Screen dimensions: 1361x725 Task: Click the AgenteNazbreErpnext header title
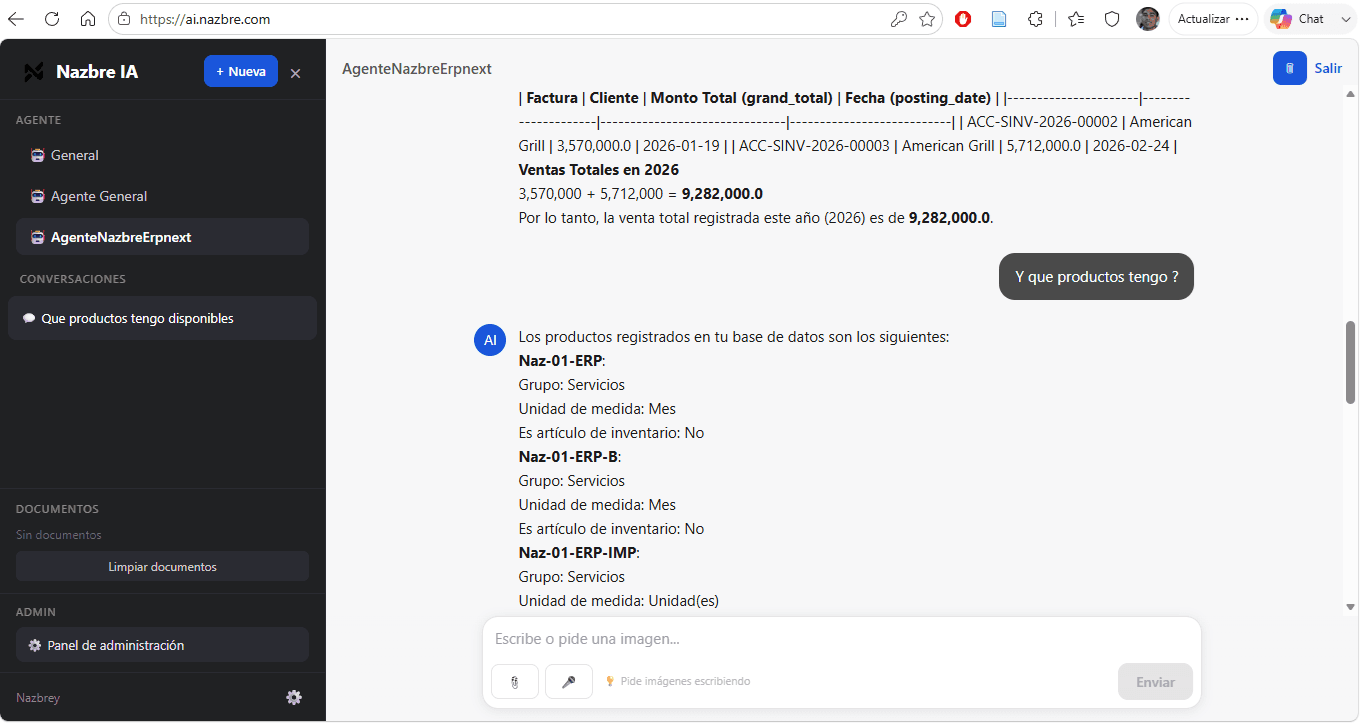417,68
